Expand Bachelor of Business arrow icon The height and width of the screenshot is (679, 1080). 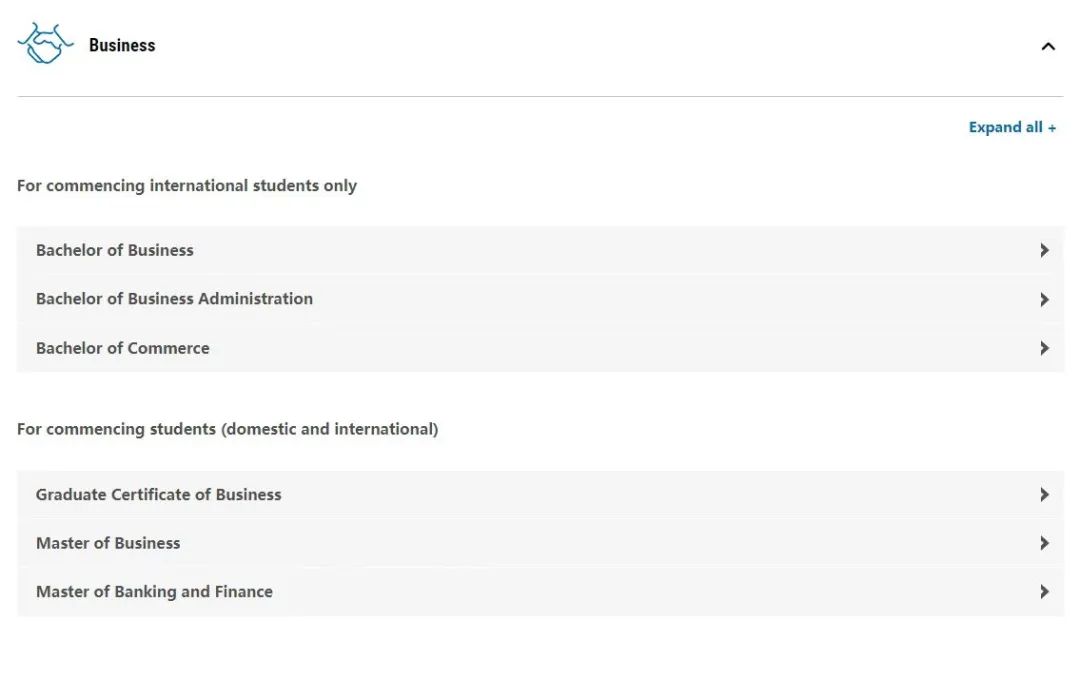pos(1044,250)
